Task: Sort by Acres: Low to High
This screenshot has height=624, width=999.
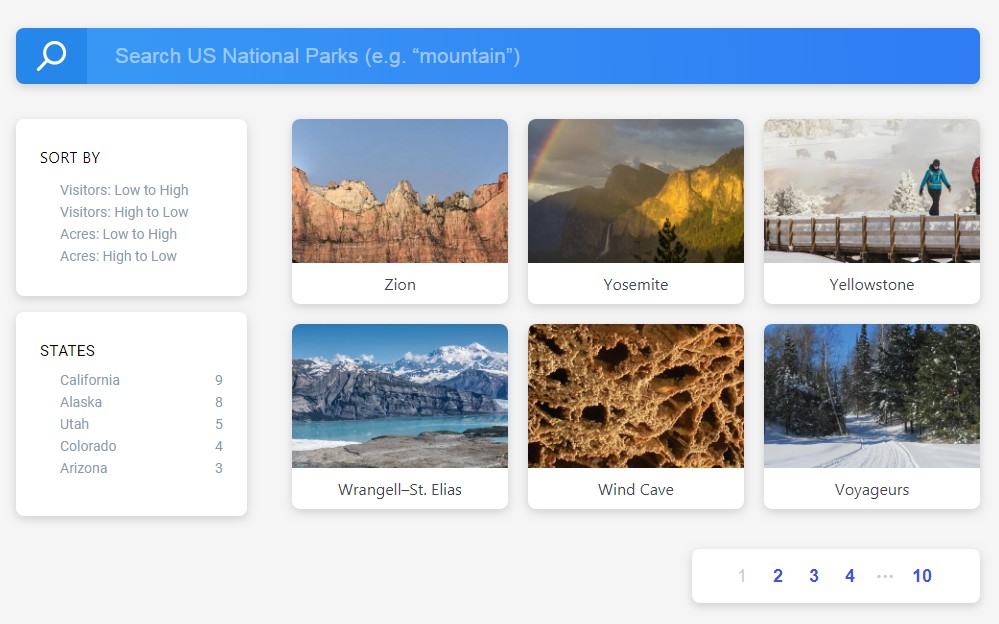Action: click(119, 234)
